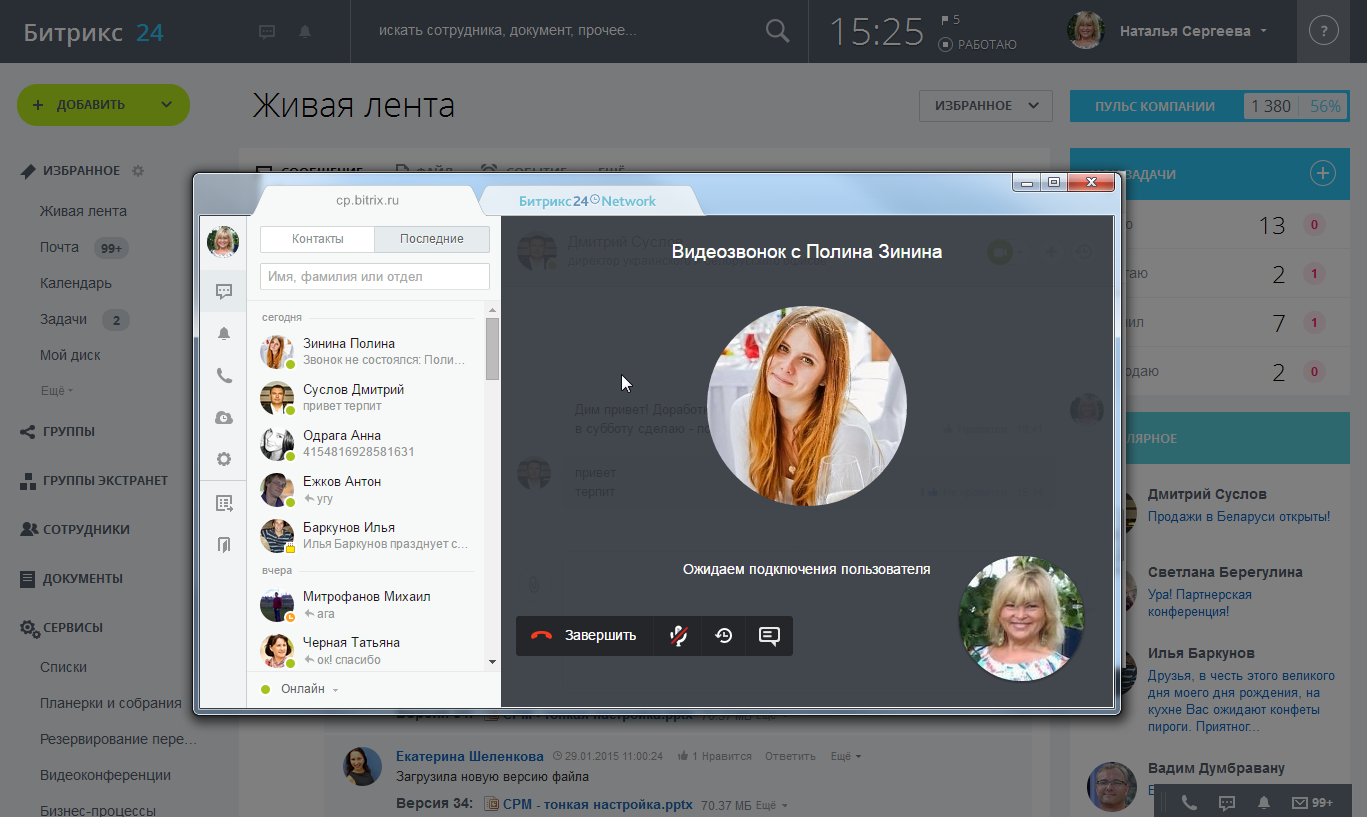Open the link Продажи в Беларуси открыты!
The width and height of the screenshot is (1367, 817).
pyautogui.click(x=1239, y=516)
